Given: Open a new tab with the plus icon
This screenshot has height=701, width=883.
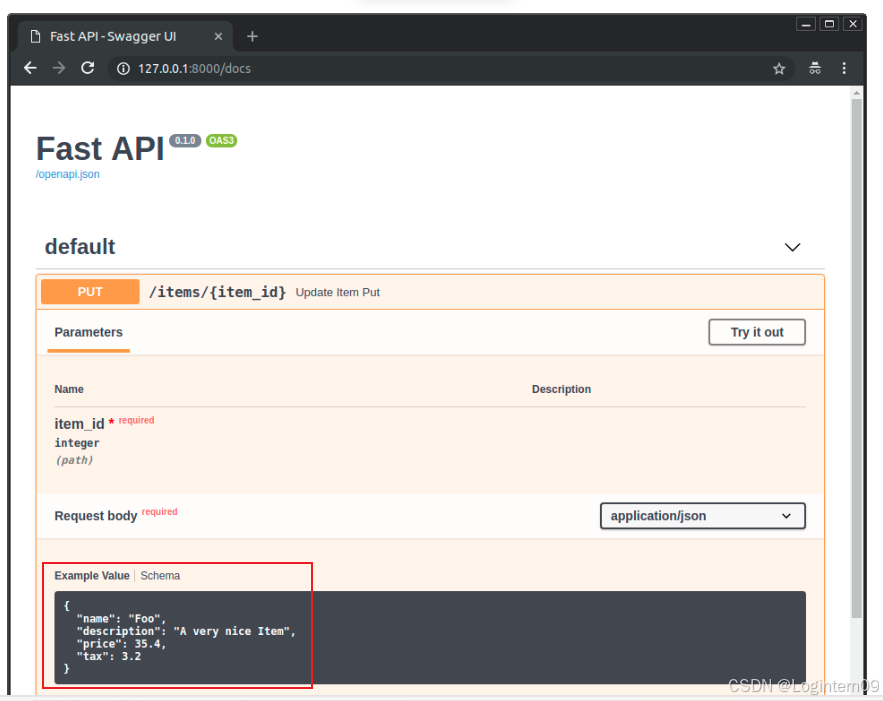Looking at the screenshot, I should tap(252, 37).
